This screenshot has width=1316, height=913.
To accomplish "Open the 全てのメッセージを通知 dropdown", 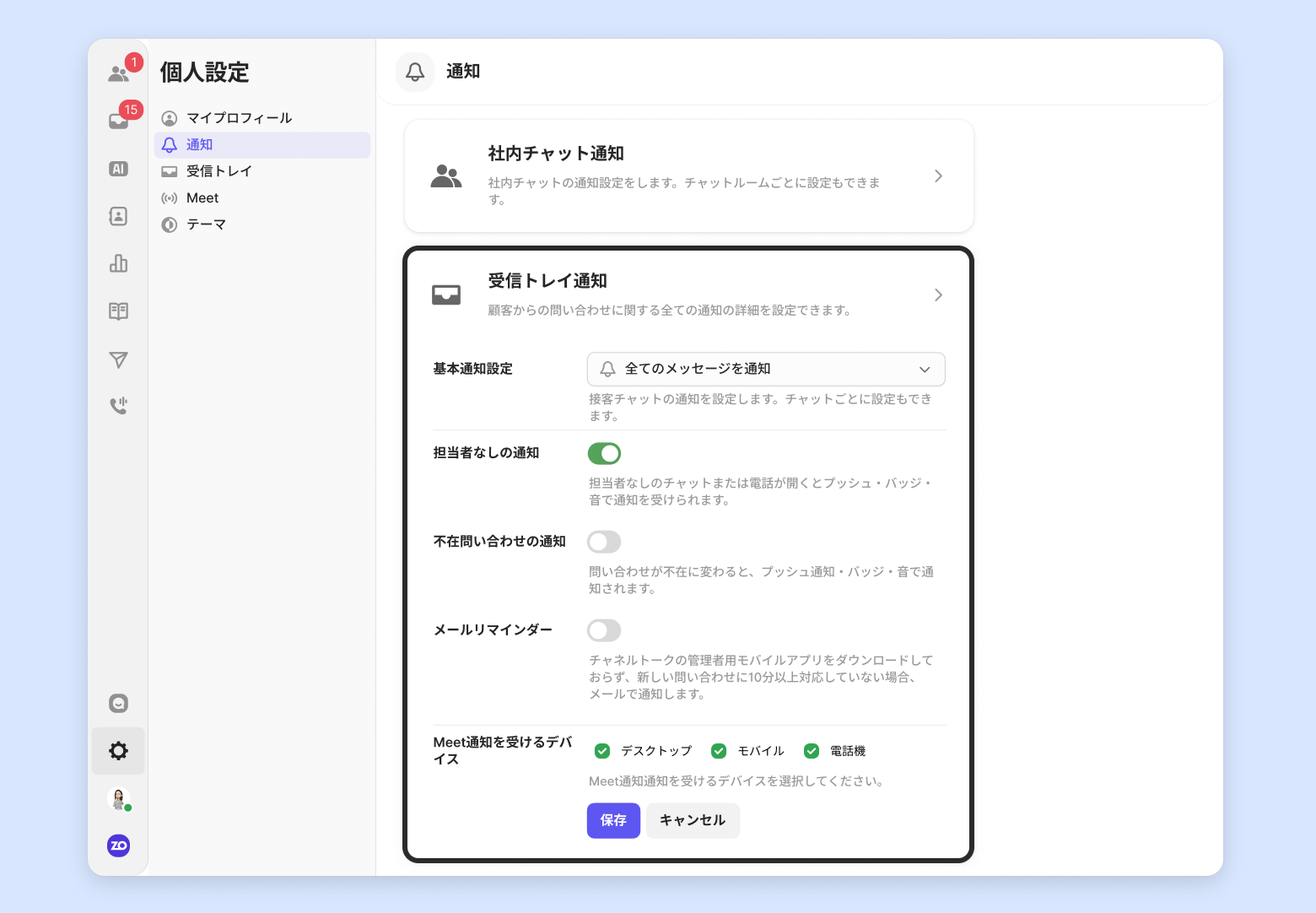I will click(x=766, y=370).
